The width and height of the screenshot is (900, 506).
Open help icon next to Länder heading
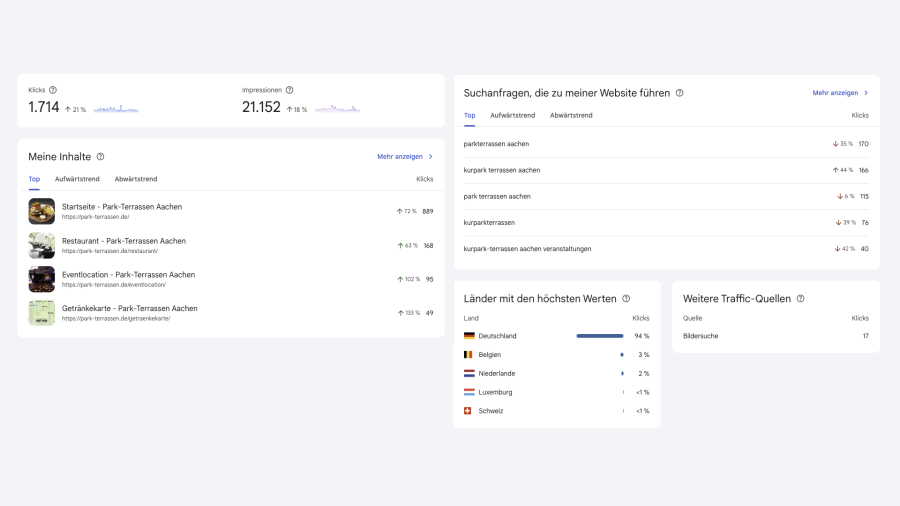coord(626,299)
